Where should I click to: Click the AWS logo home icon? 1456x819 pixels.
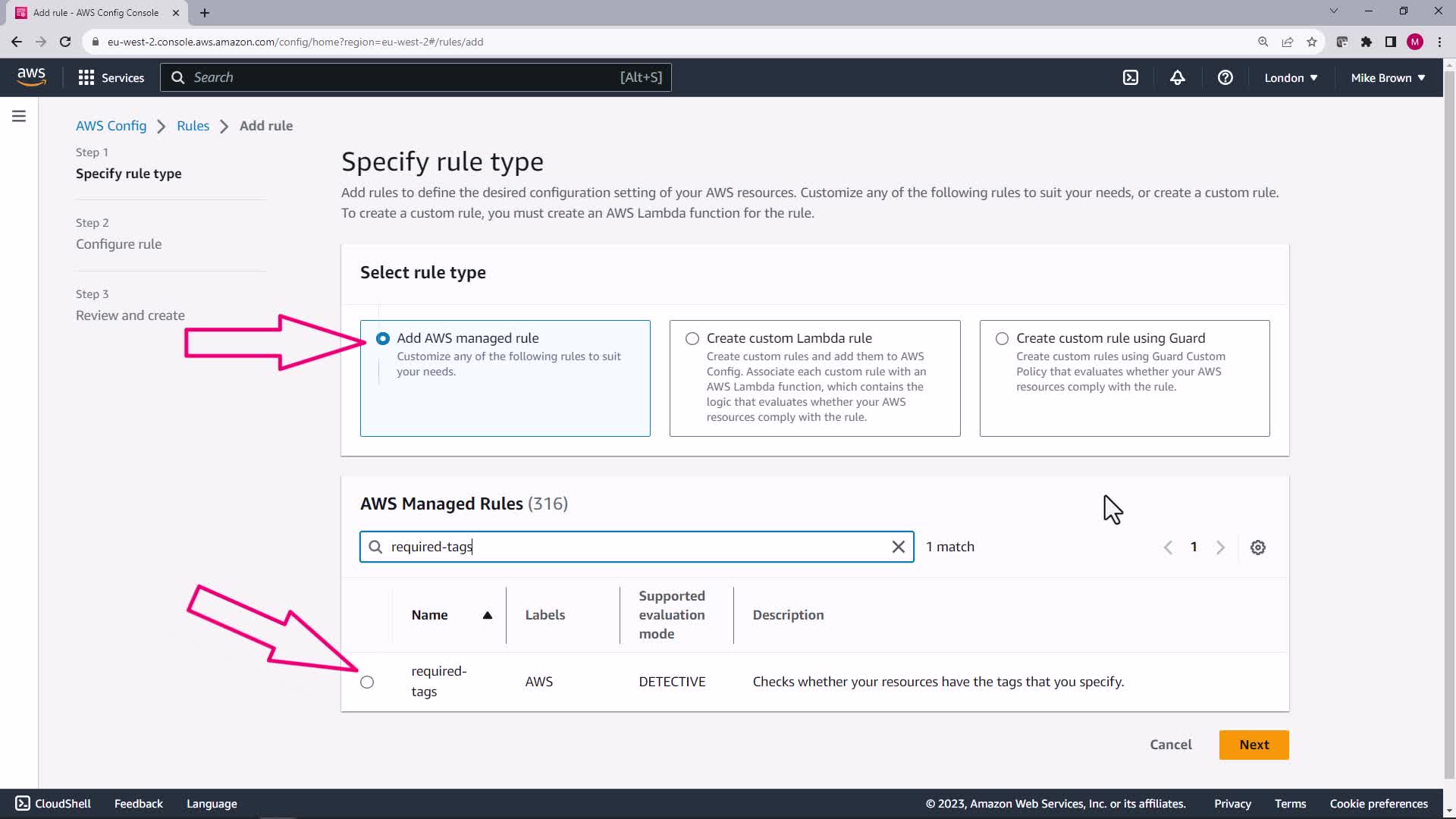pos(31,77)
